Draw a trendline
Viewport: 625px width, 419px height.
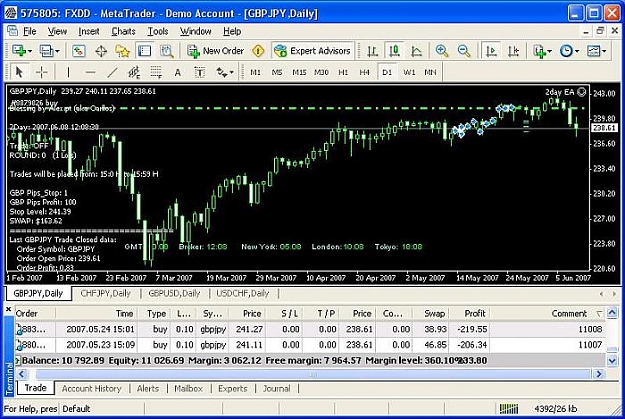point(112,72)
